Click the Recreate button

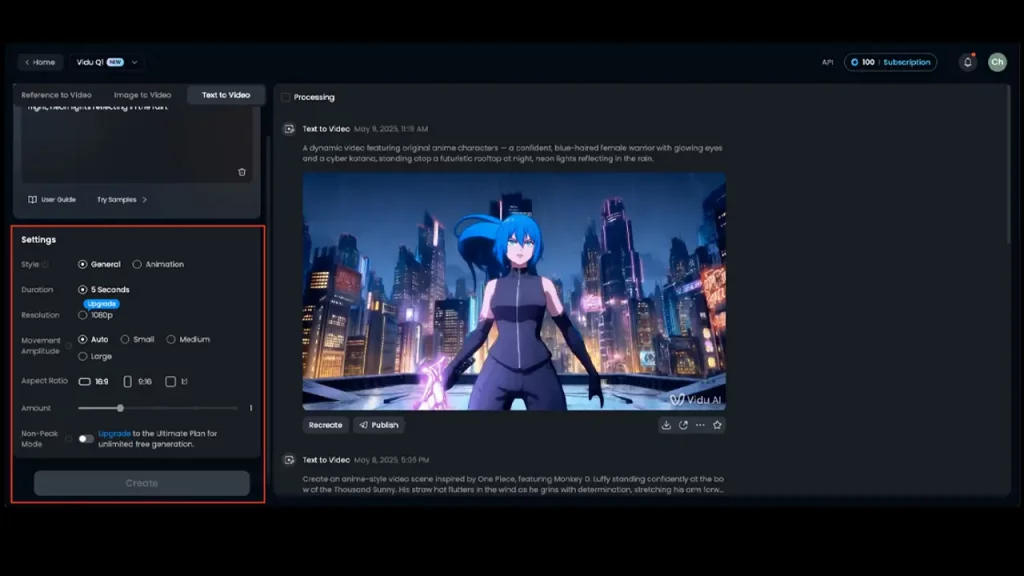325,425
